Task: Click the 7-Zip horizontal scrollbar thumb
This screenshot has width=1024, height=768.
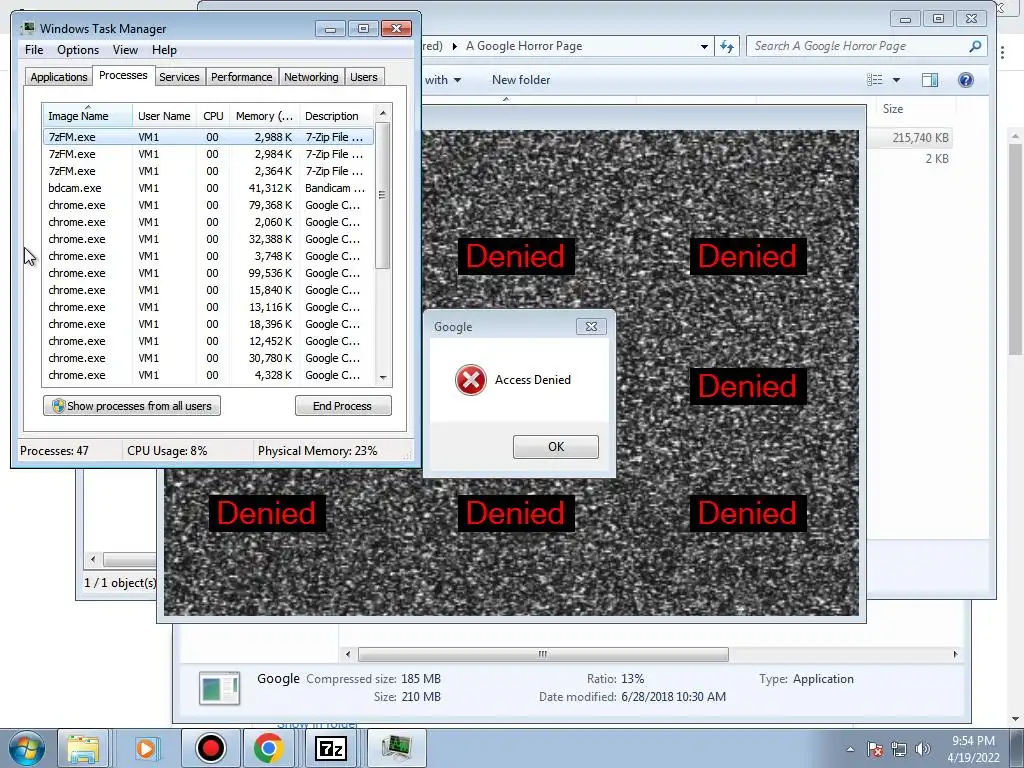Action: (x=543, y=654)
